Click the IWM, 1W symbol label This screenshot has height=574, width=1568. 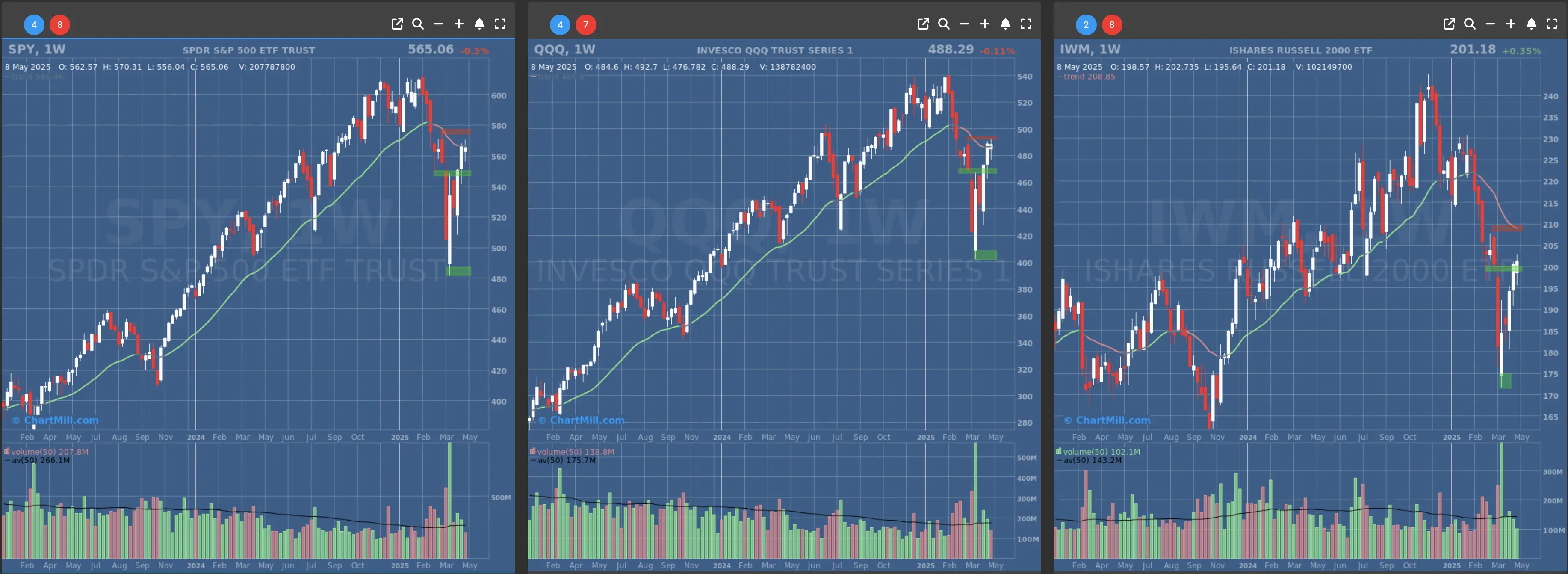[1090, 49]
